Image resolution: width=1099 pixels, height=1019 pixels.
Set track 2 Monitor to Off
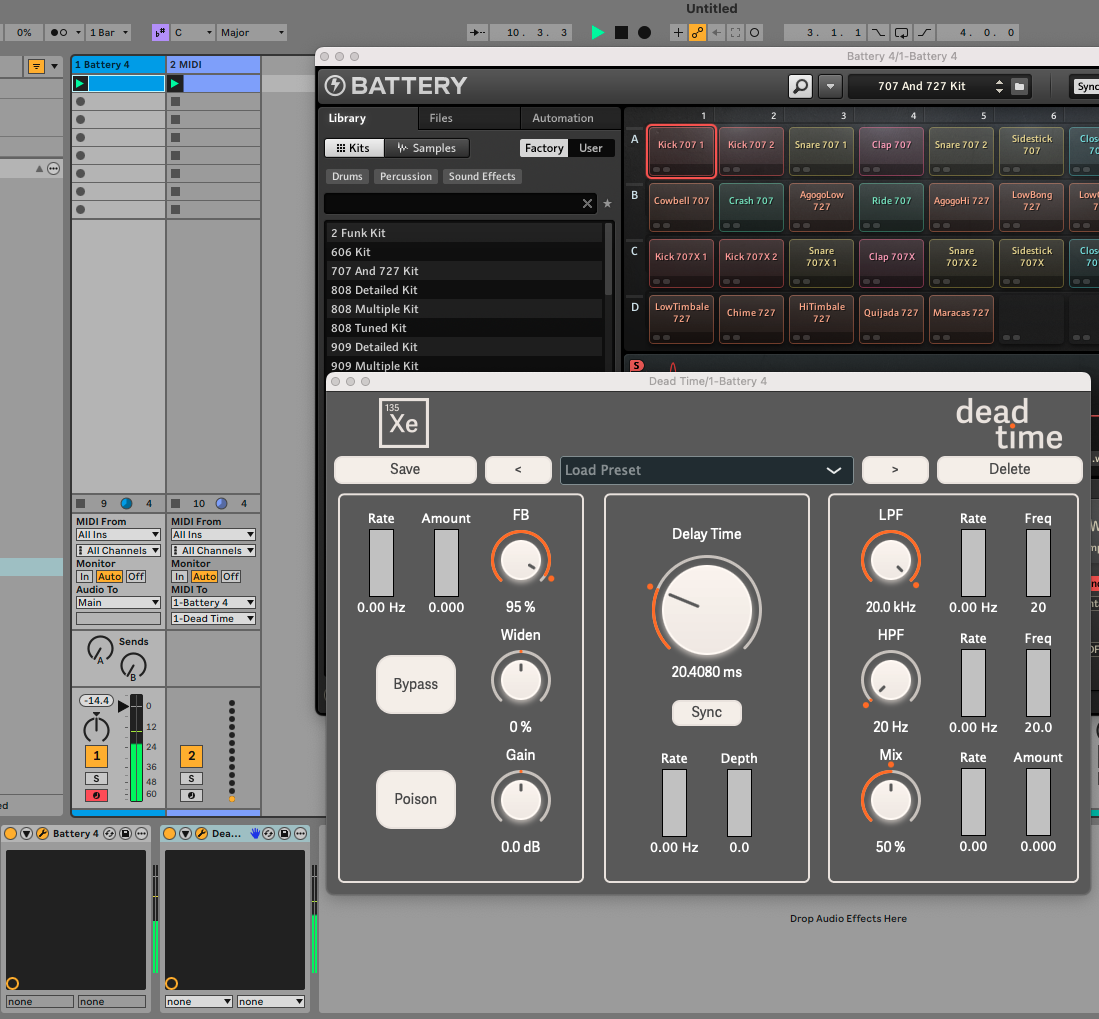click(231, 577)
